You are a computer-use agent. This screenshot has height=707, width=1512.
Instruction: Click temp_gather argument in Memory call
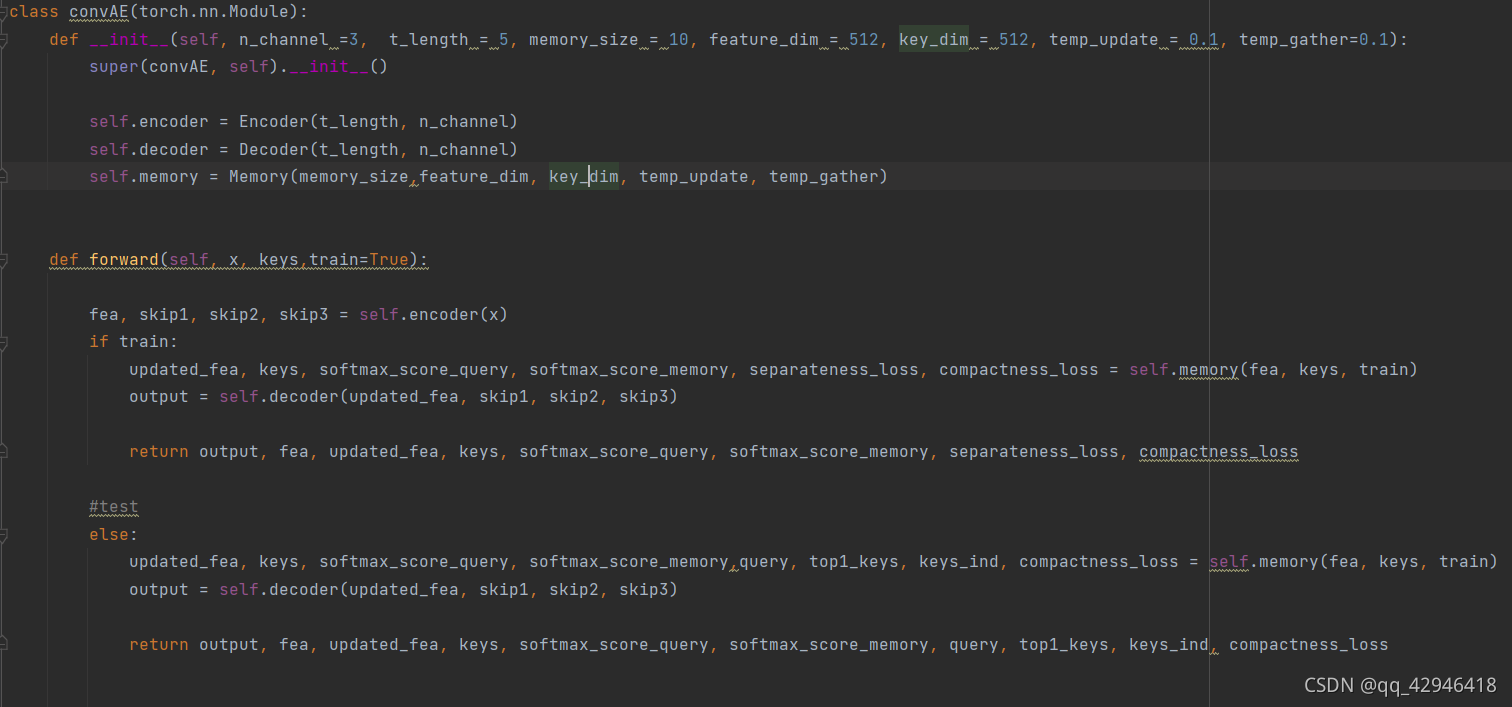point(823,177)
